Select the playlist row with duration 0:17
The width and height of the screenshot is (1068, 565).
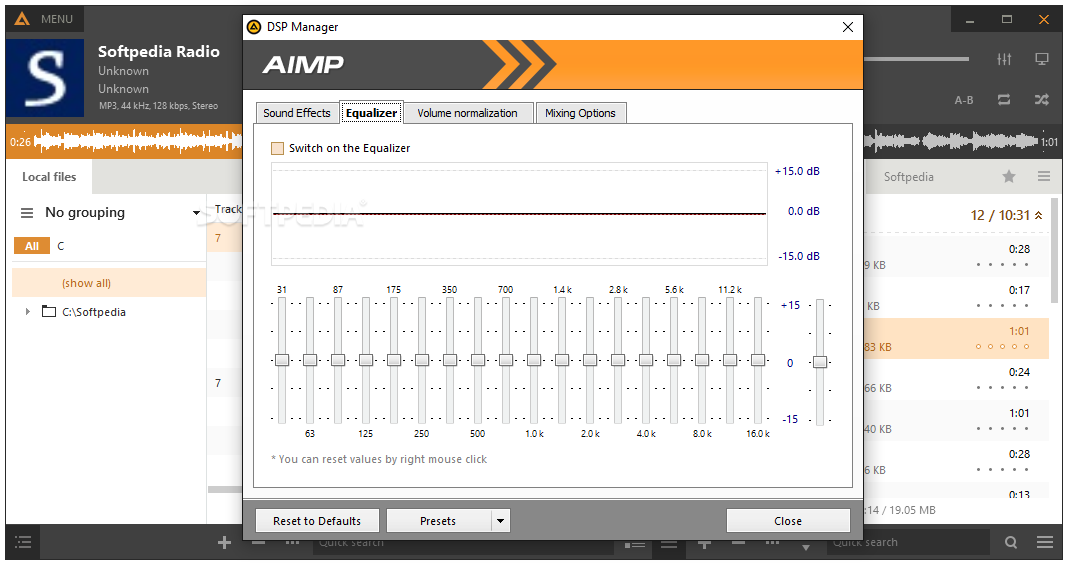click(957, 297)
